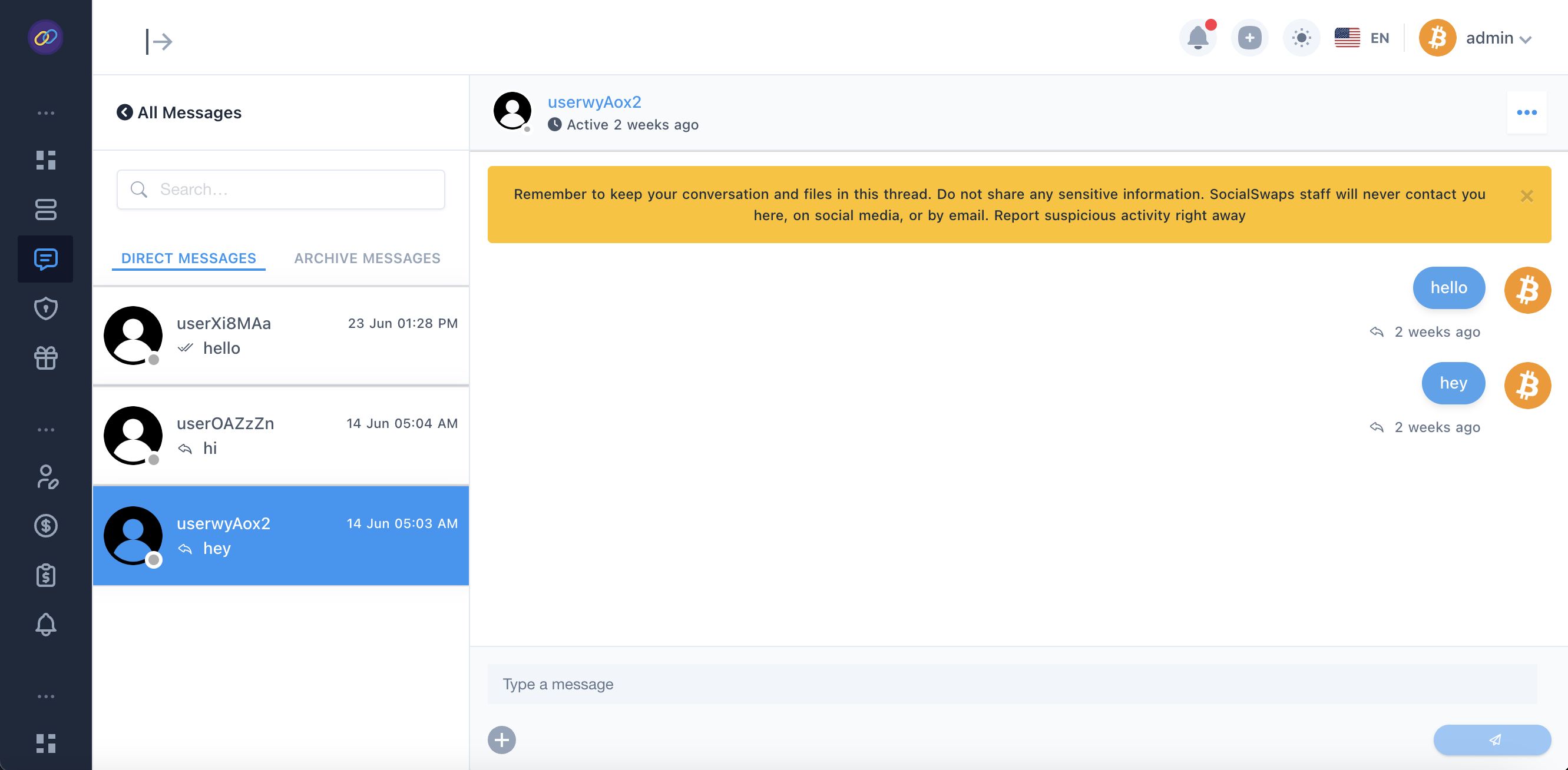Open header notifications bell with red dot
The height and width of the screenshot is (770, 1568).
point(1198,38)
